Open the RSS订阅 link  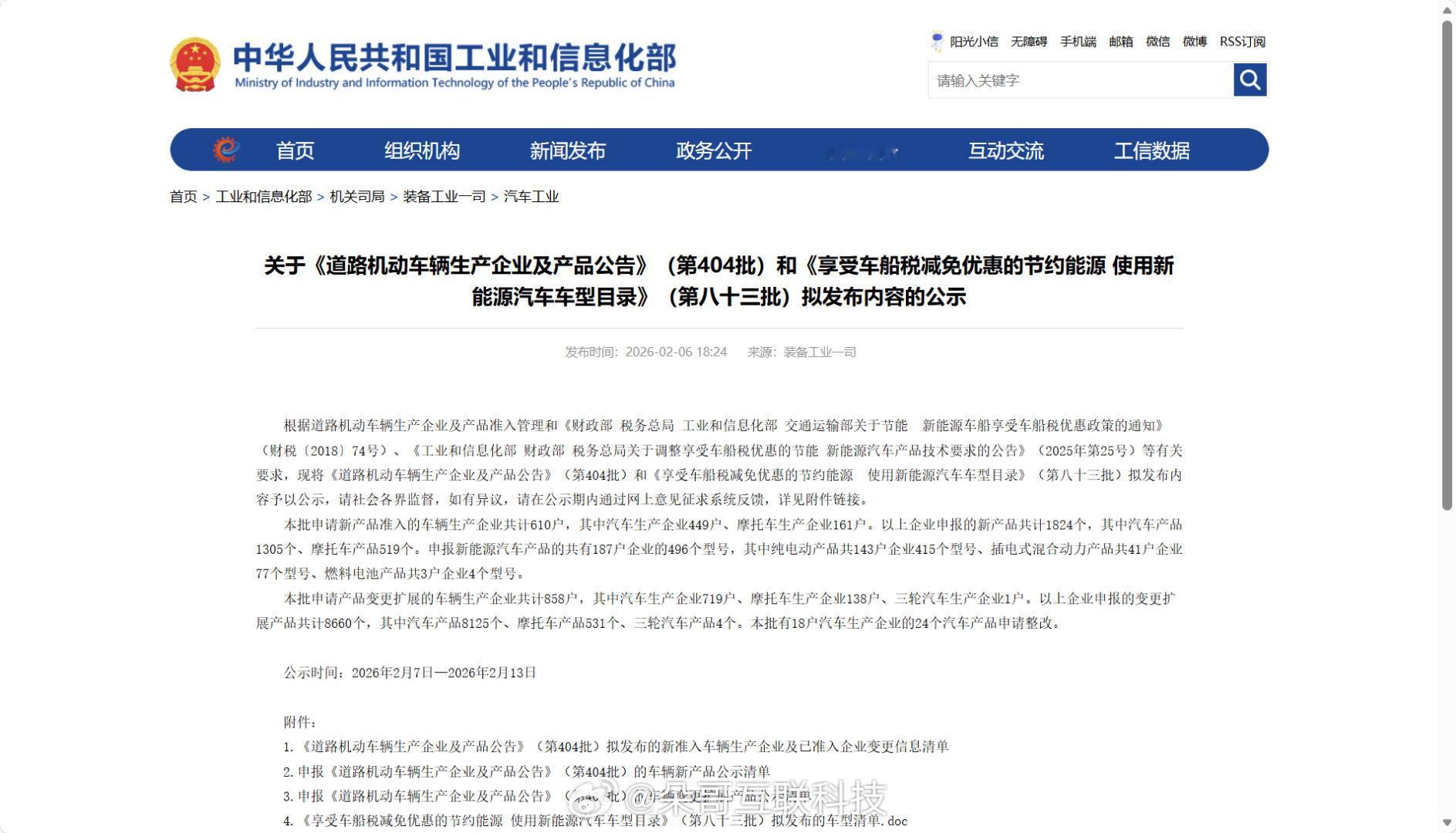tap(1242, 42)
